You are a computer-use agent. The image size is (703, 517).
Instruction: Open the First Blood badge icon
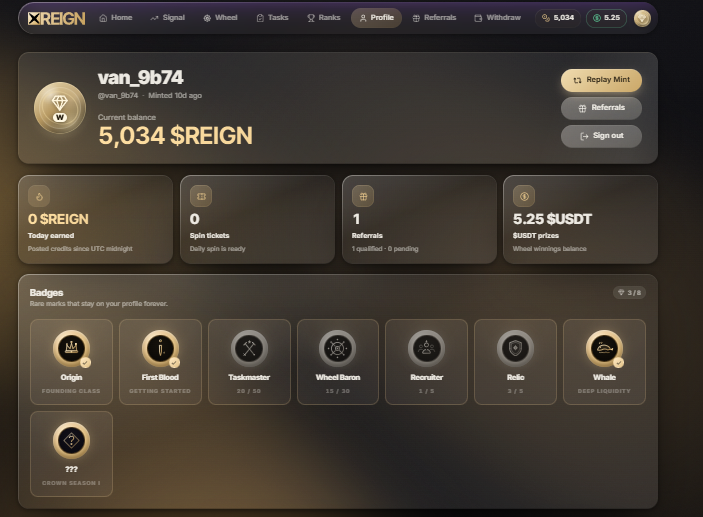(161, 348)
